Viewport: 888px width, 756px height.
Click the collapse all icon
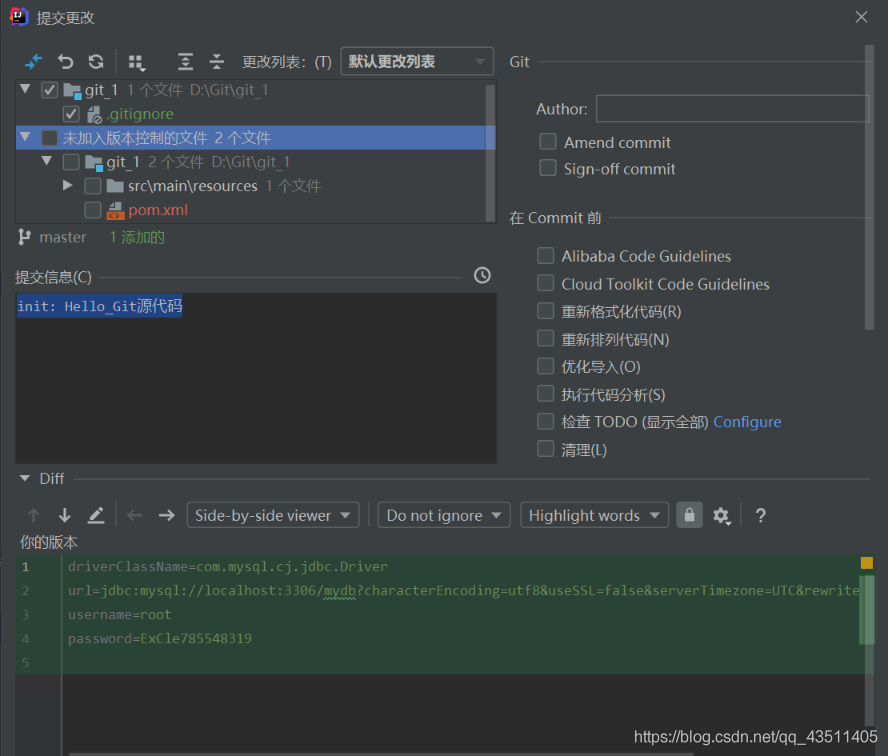click(x=216, y=62)
